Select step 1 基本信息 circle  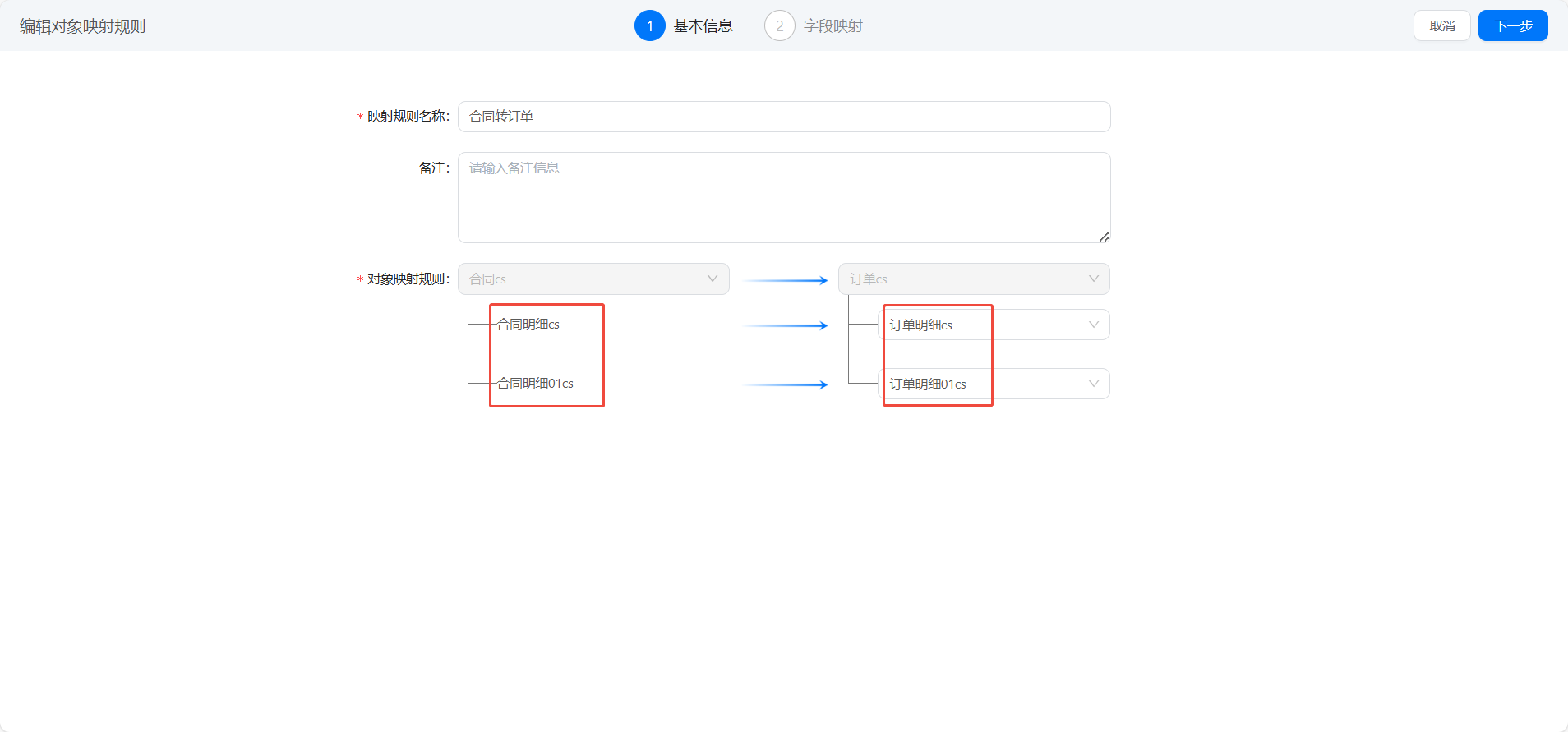coord(650,25)
